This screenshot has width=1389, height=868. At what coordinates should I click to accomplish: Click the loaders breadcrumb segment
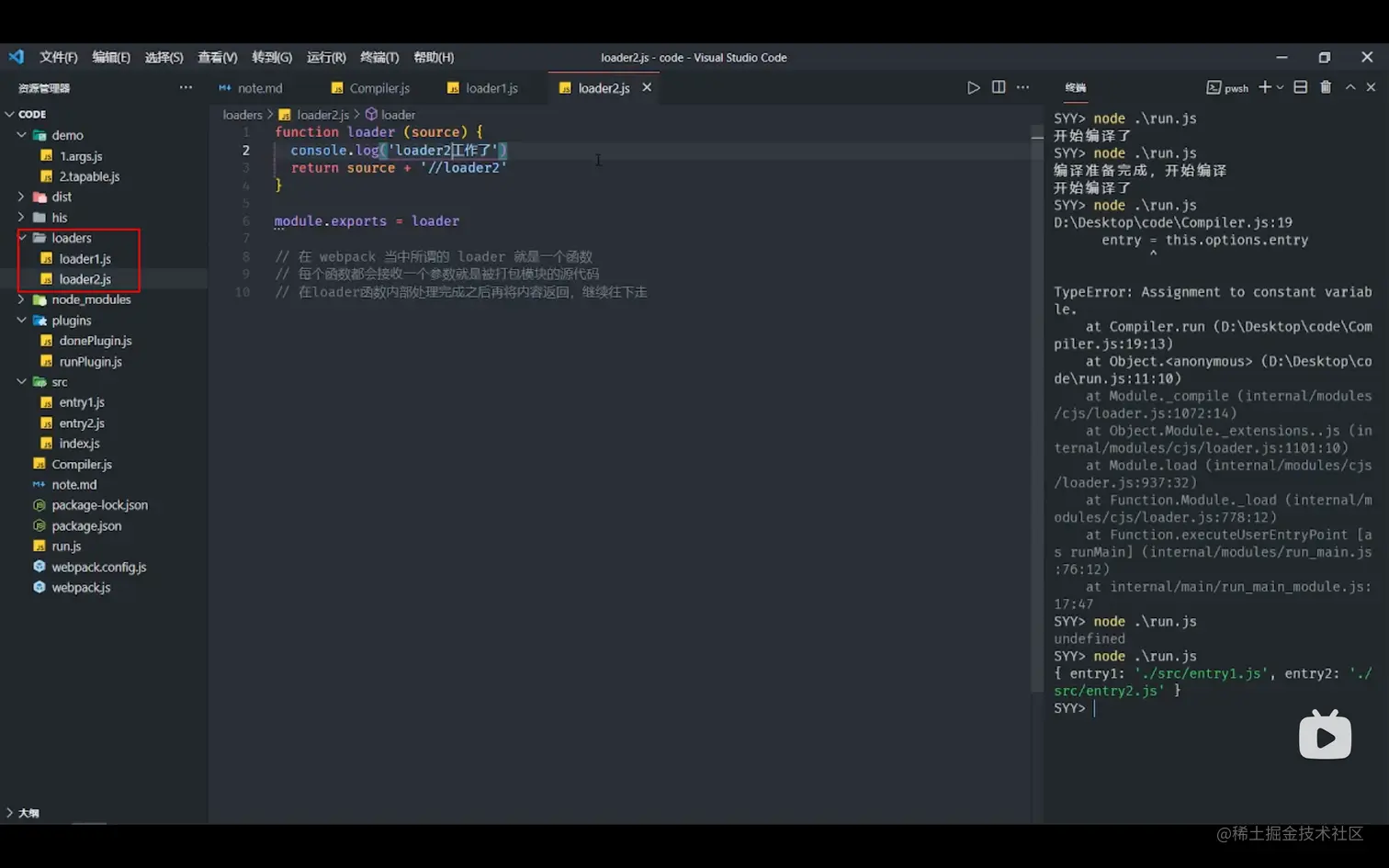[x=243, y=115]
